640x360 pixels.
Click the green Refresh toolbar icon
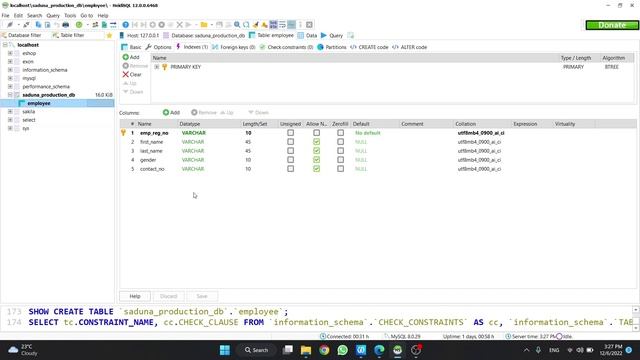(x=79, y=25)
